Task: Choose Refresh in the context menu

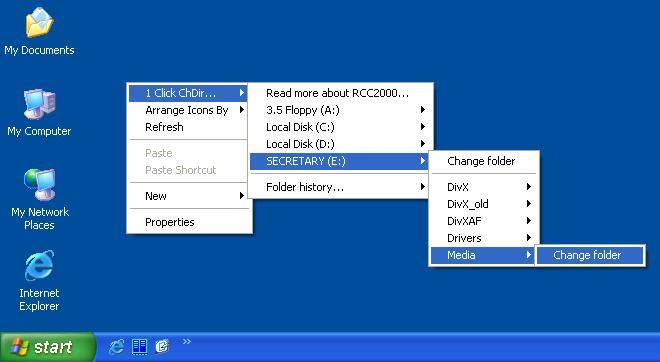Action: click(x=188, y=127)
